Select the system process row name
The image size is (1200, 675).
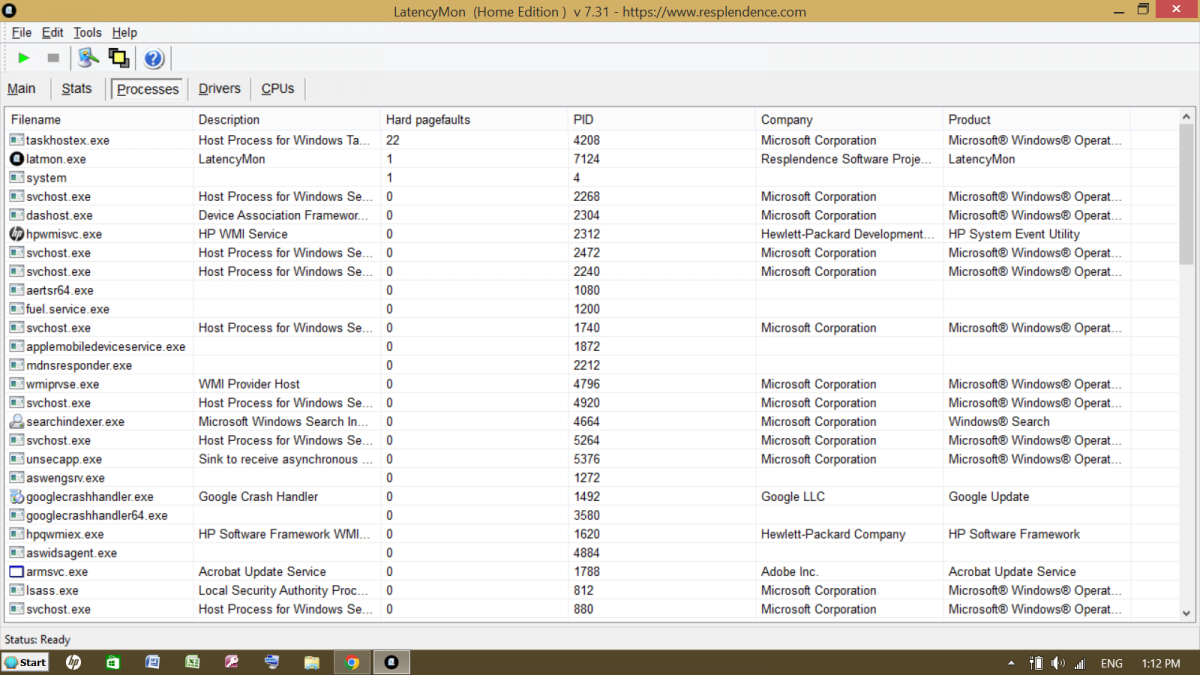[47, 178]
